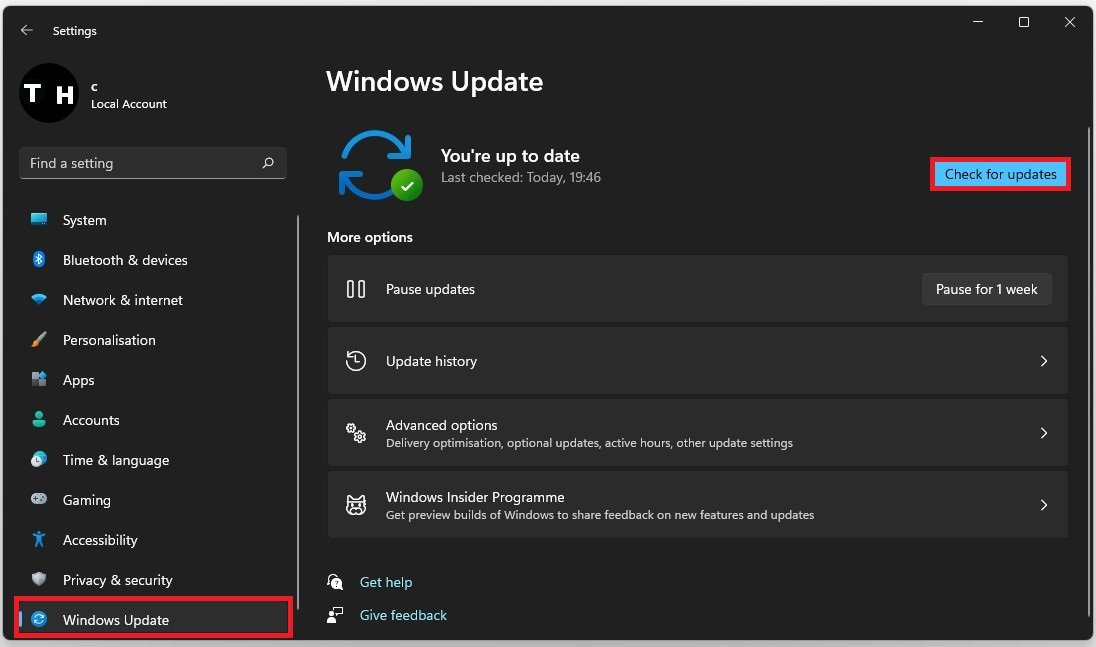Click the Gaming controller icon

point(39,500)
